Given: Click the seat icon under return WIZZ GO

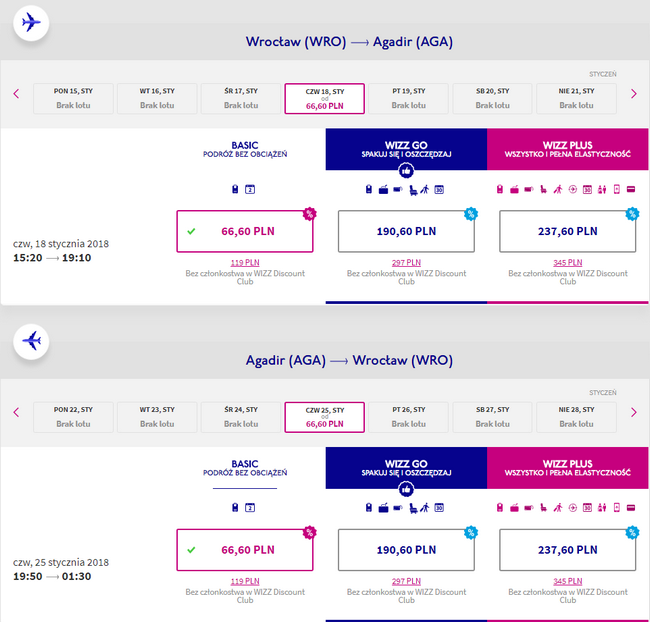Looking at the screenshot, I should [x=413, y=509].
